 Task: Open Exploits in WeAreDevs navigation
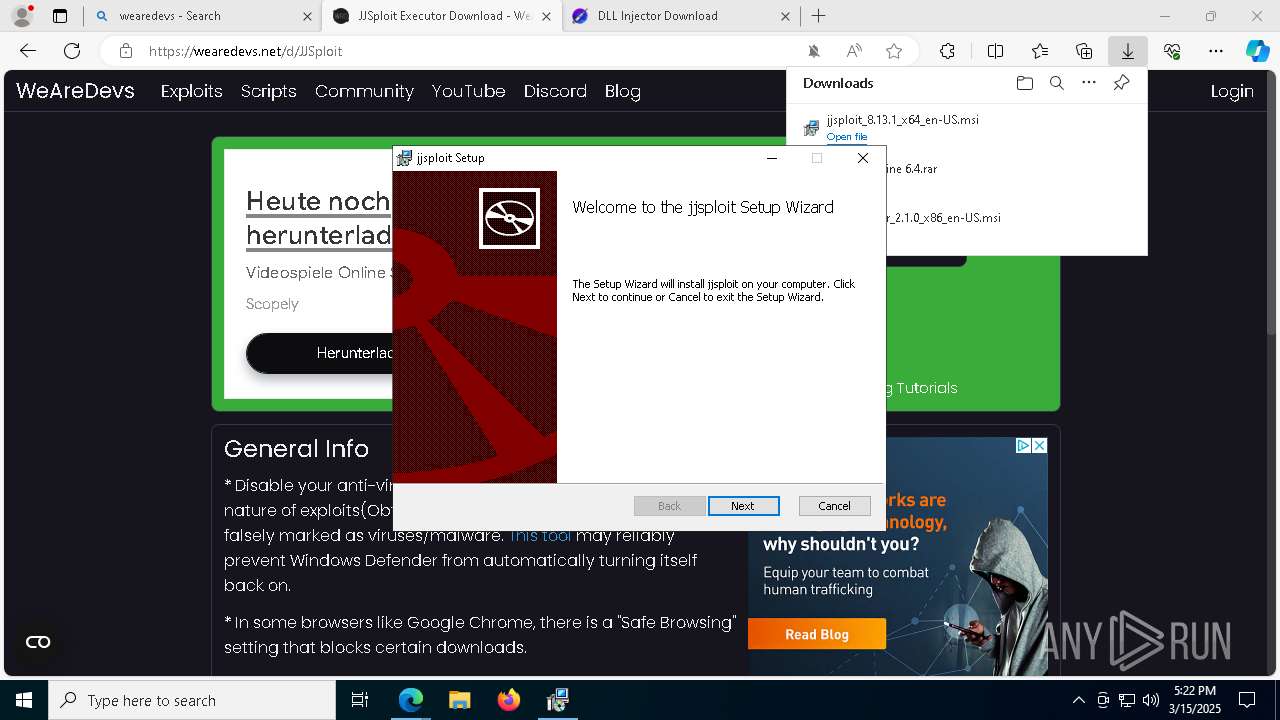(191, 91)
